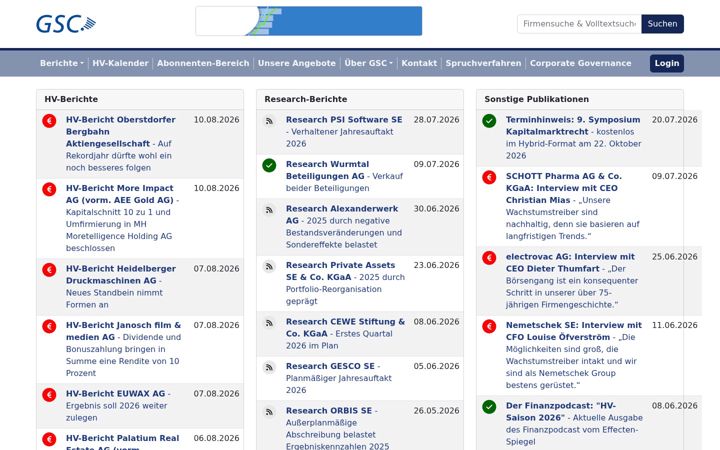Click the banner image in header
Viewport: 720px width, 450px height.
click(309, 21)
